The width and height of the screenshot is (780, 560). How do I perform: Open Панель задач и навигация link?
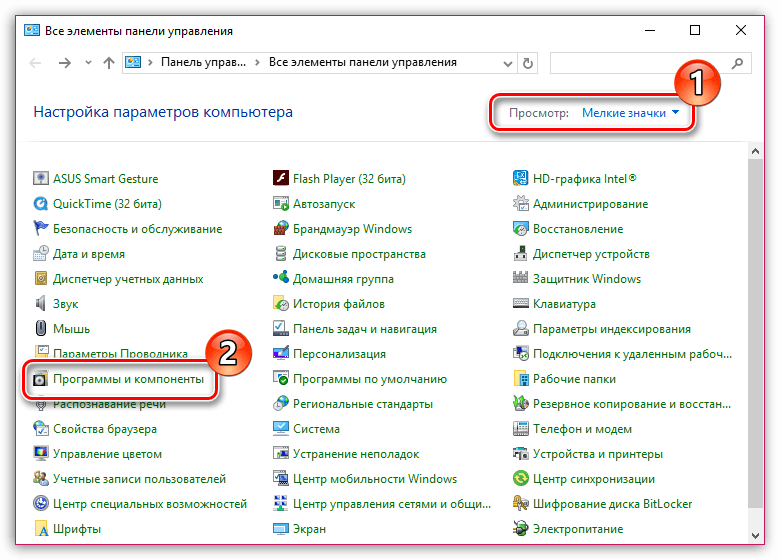[x=365, y=329]
